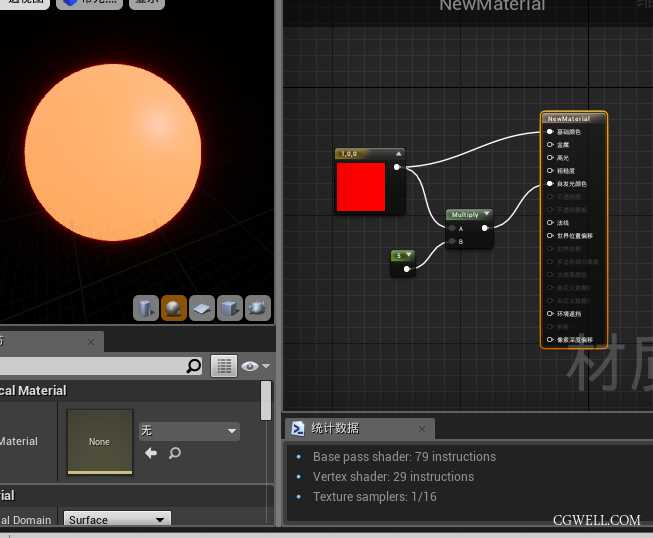Screen dimensions: 653x538
Task: Click the 高光 specular input pin
Action: [550, 157]
